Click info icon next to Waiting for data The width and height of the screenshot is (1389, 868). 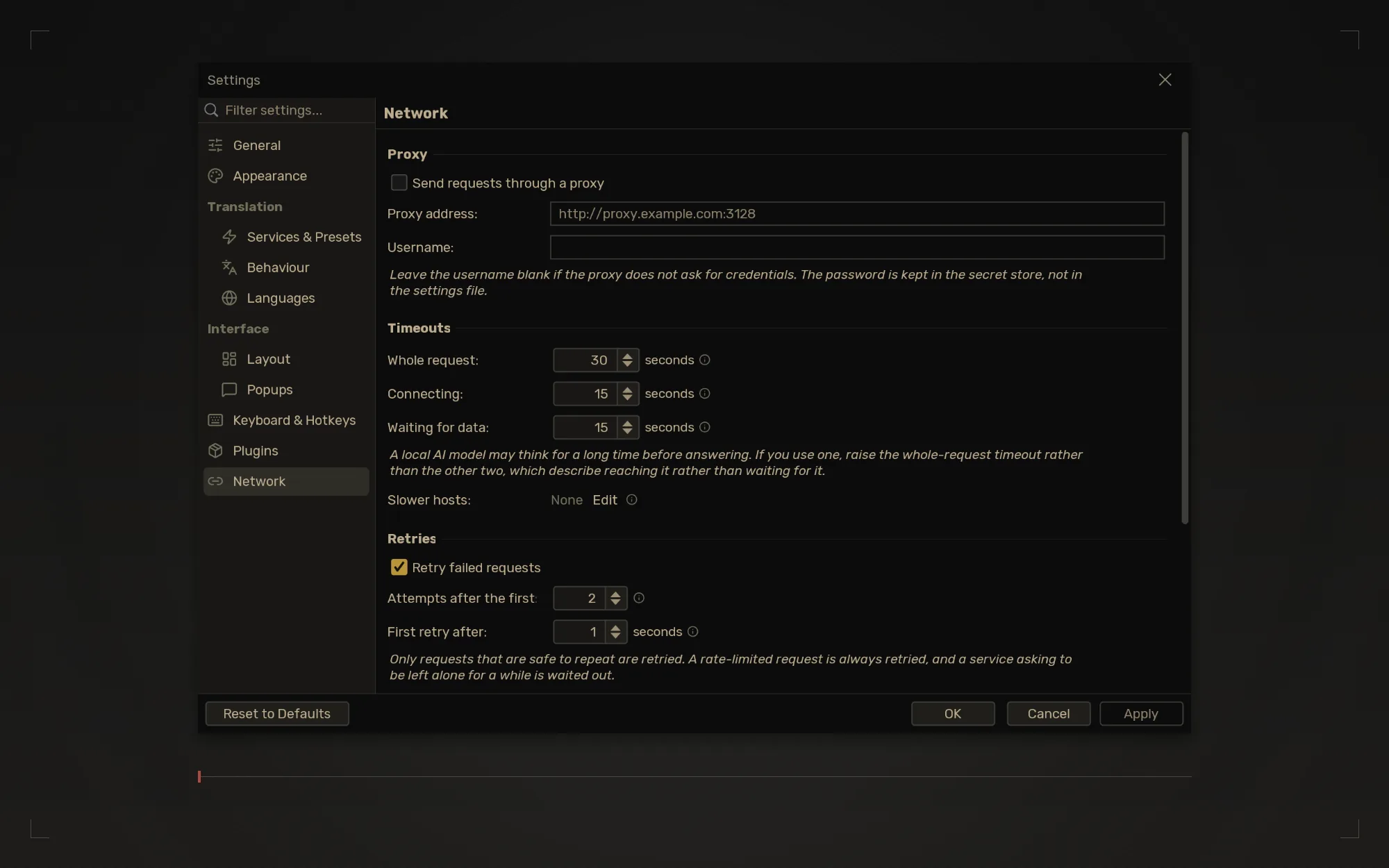tap(704, 427)
